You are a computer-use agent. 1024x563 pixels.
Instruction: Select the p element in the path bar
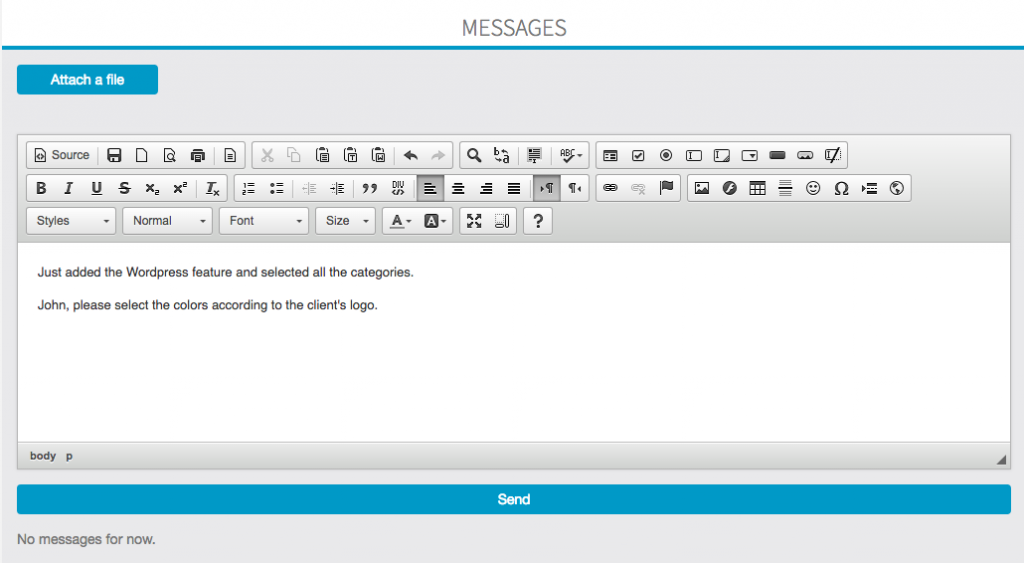[70, 456]
